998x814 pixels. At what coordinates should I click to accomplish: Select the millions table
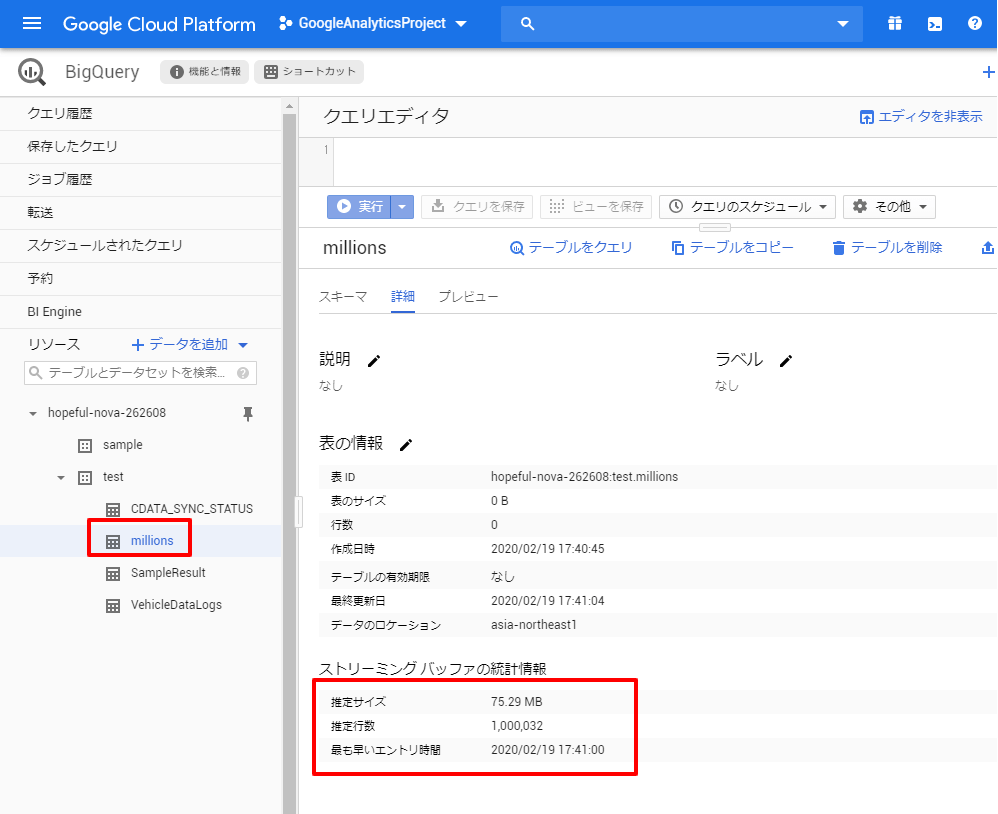coord(152,541)
